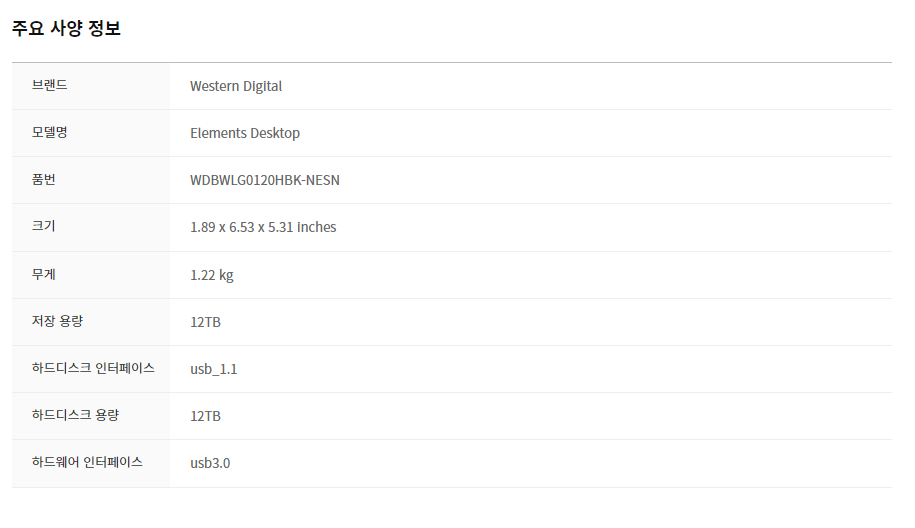Click the WDBWLG0120HBK-NESN part number text

(264, 180)
